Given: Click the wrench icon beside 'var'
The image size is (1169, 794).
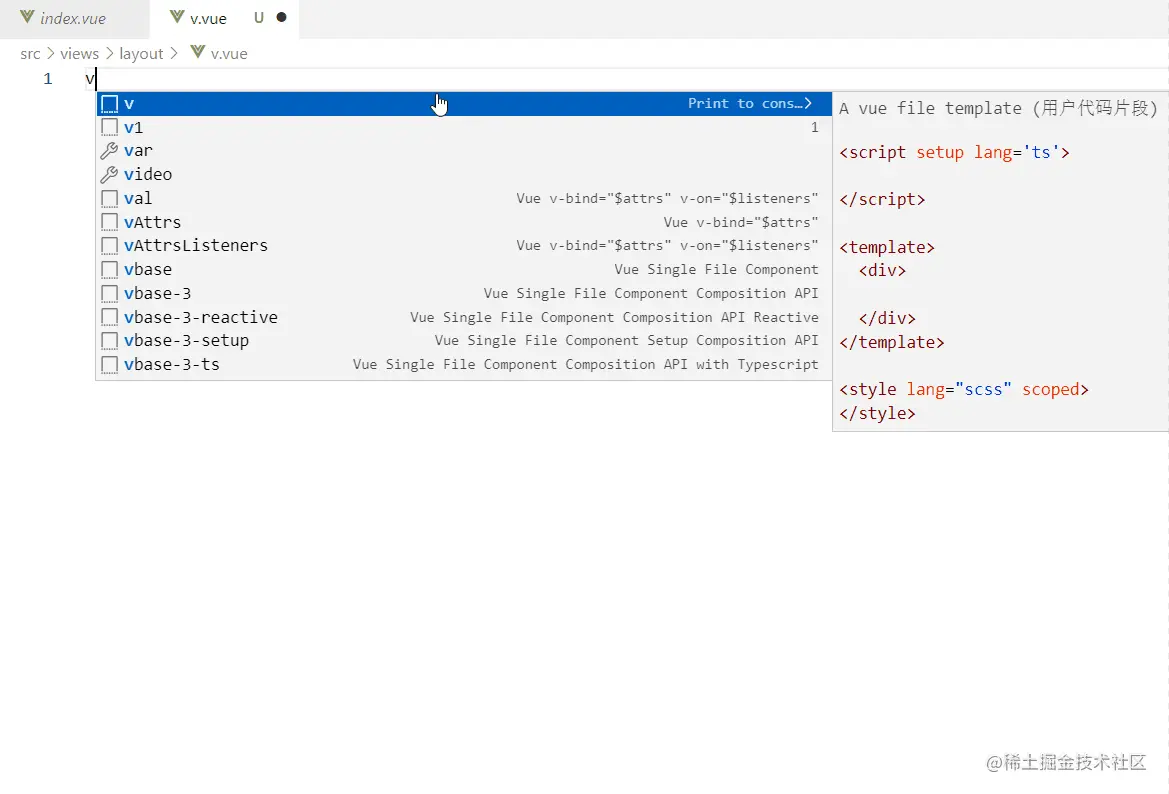Looking at the screenshot, I should (x=110, y=151).
